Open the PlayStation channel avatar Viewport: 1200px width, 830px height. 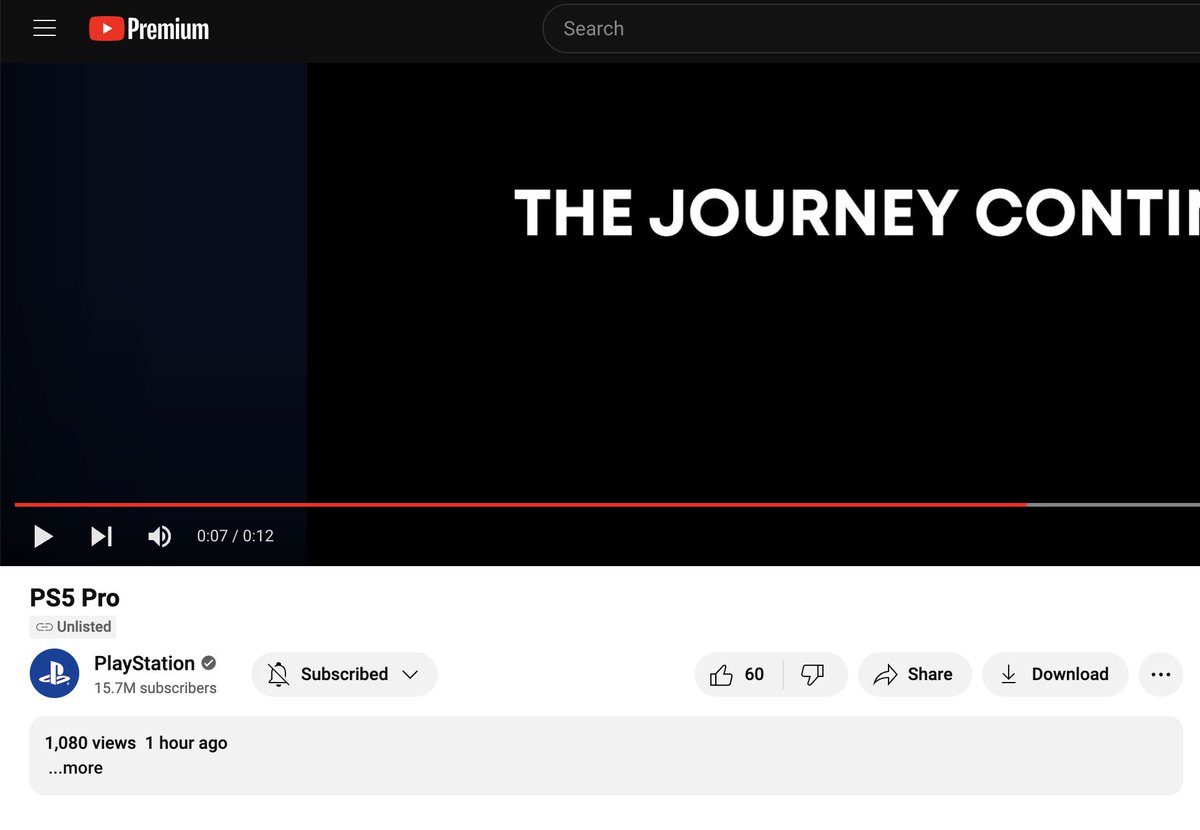click(54, 674)
